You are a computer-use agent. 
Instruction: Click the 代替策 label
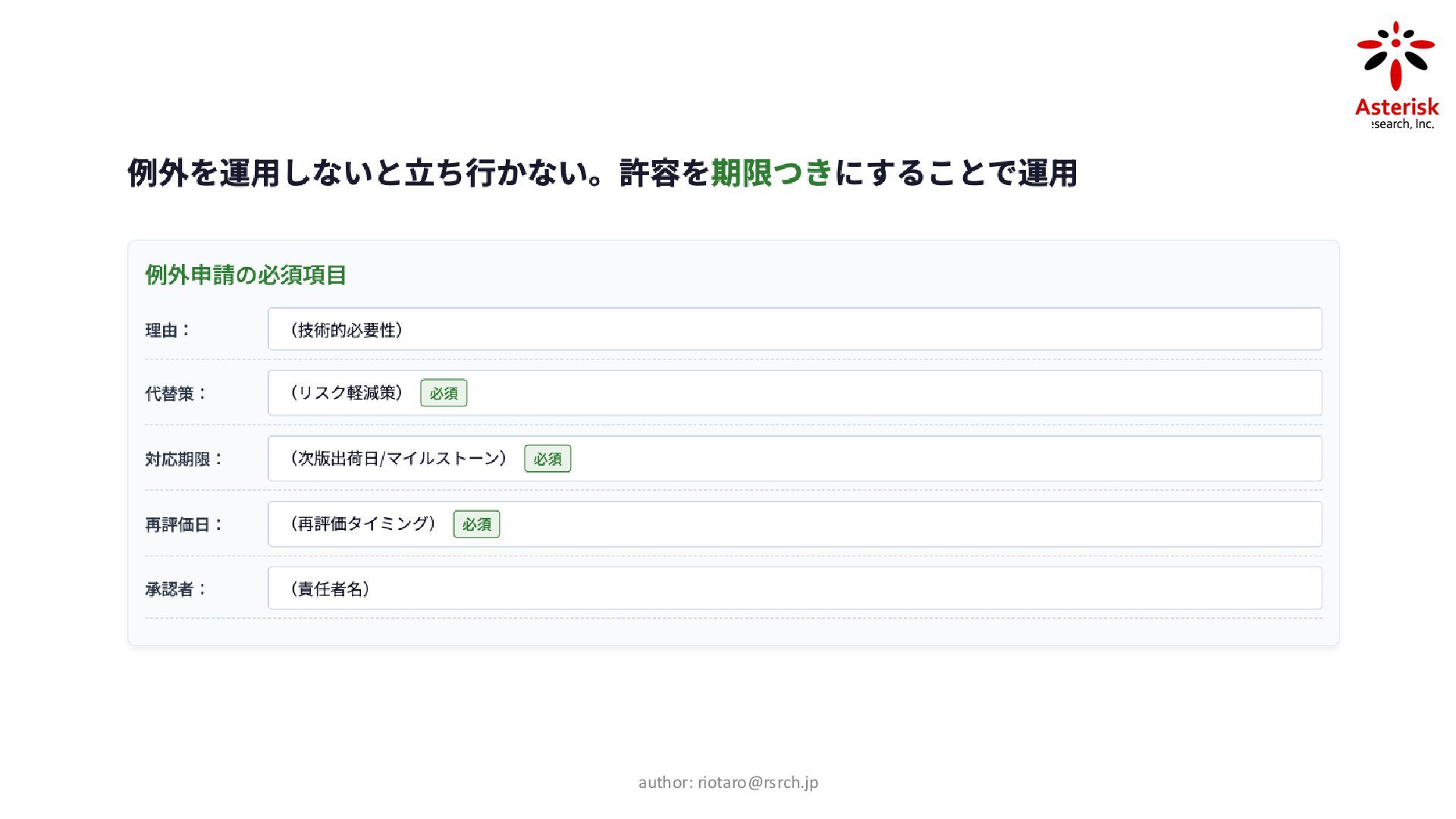pyautogui.click(x=175, y=394)
